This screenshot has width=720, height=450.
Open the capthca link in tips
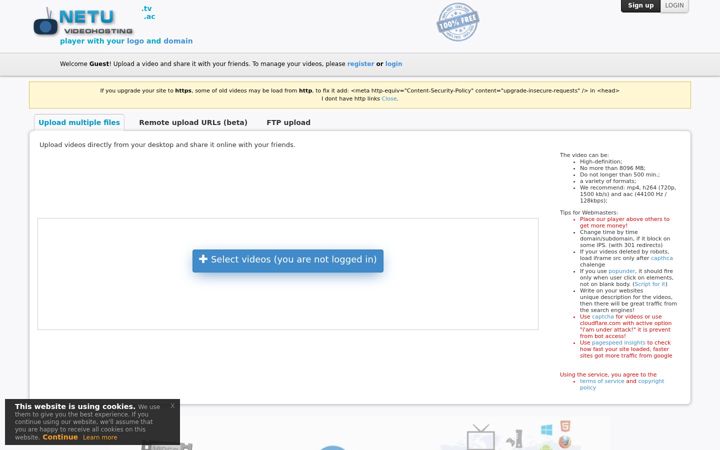coord(662,258)
